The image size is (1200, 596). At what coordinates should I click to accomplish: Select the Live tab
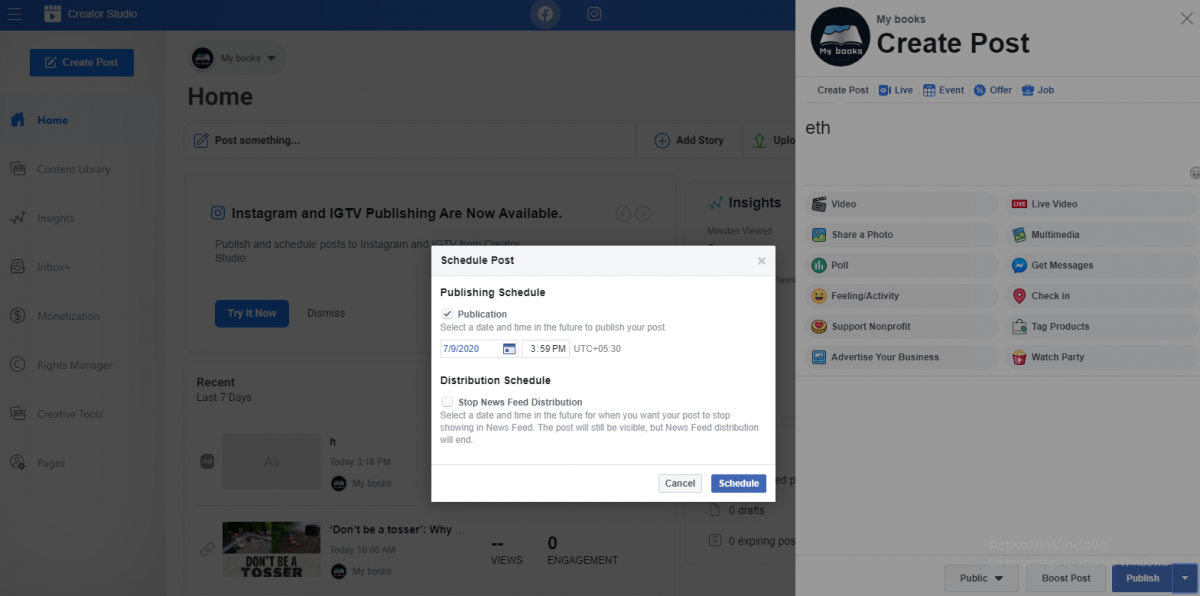(896, 90)
